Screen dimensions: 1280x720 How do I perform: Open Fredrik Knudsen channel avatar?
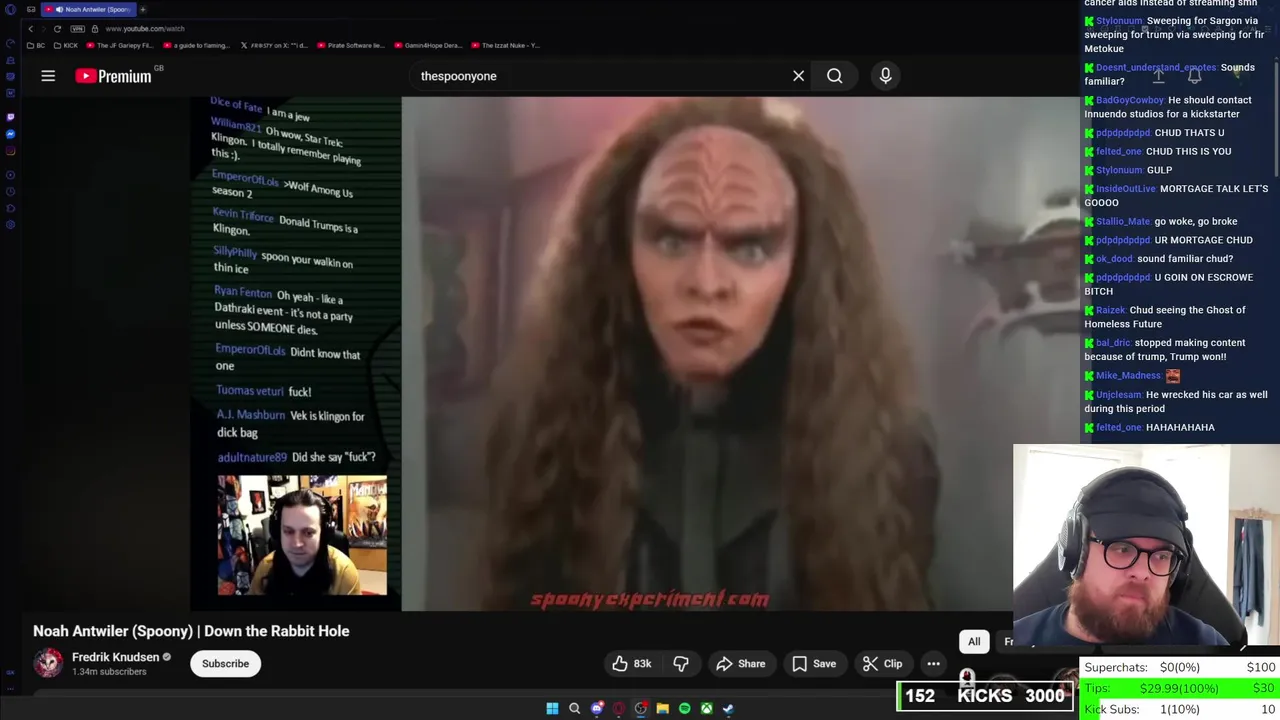pos(48,663)
